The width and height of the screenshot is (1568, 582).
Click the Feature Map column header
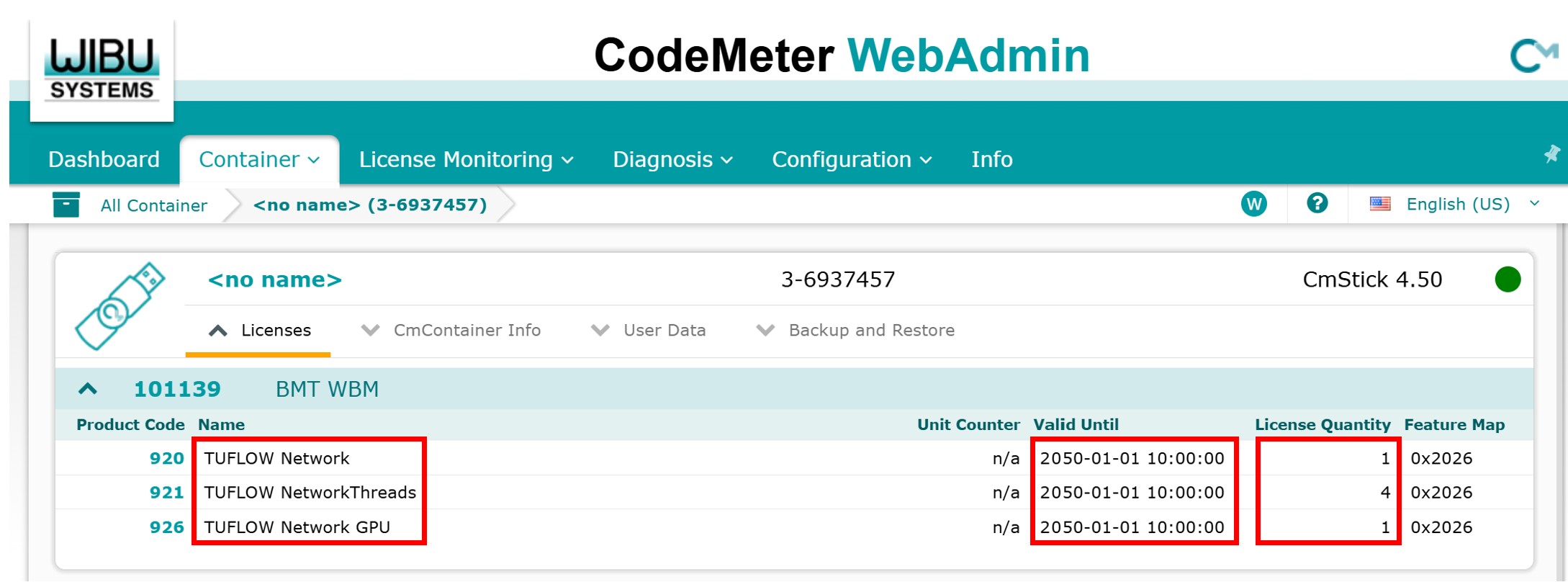1454,425
